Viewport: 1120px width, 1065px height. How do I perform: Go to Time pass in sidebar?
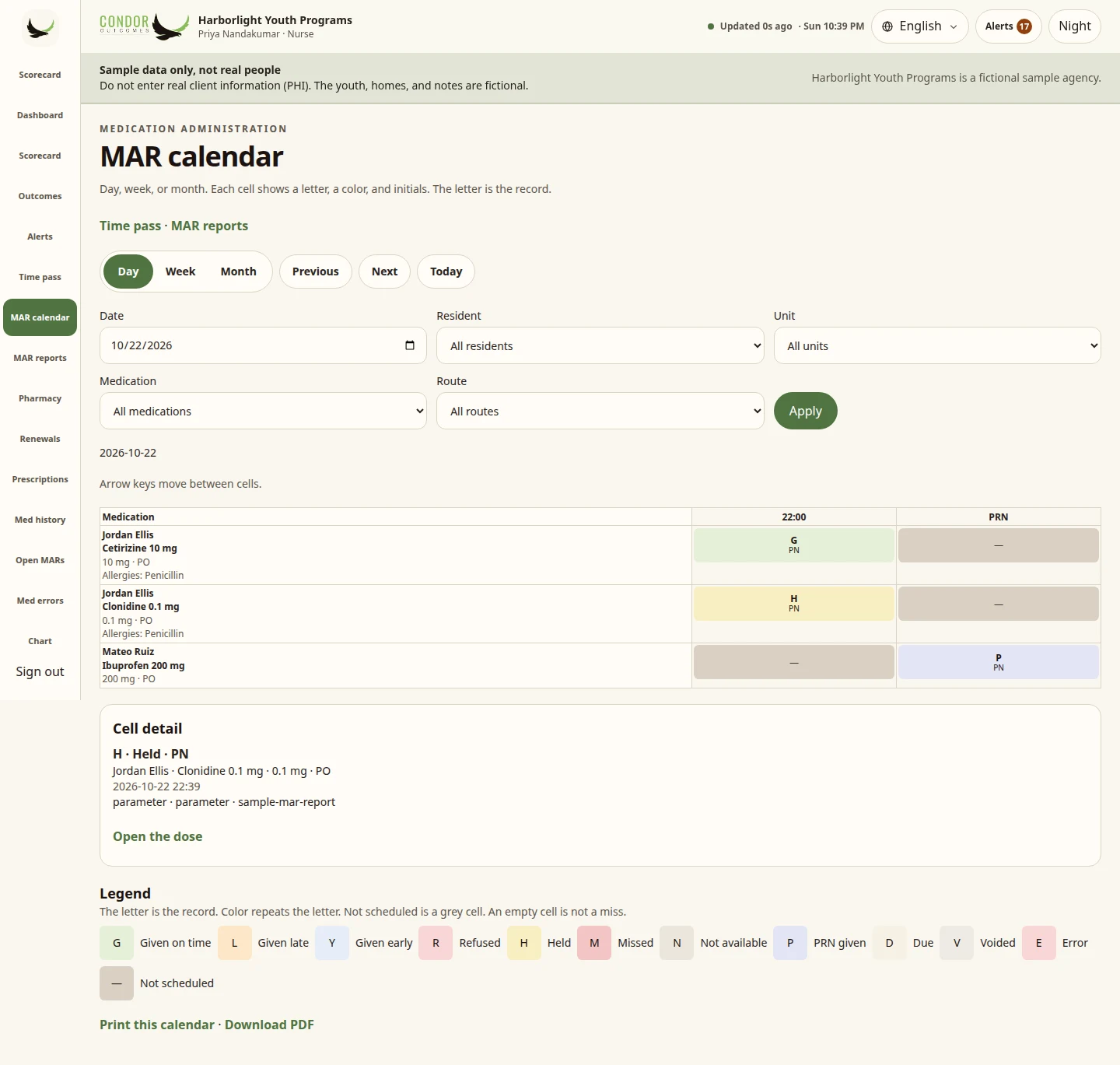[x=40, y=277]
